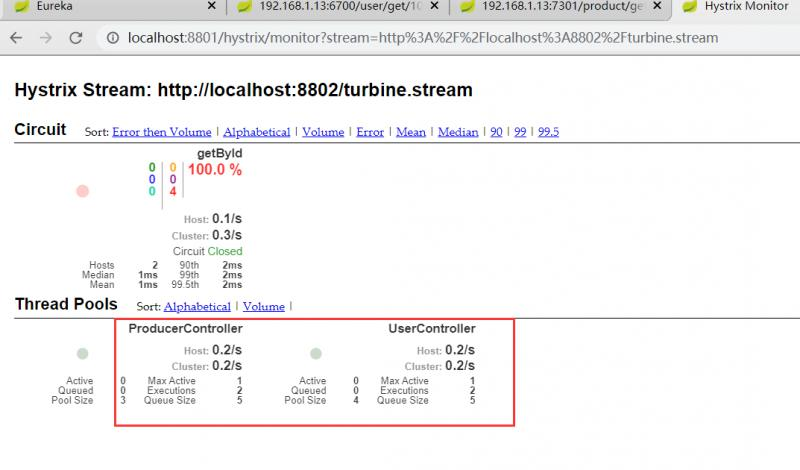Click the 99.5th latency value 2ms
The width and height of the screenshot is (800, 470).
232,284
